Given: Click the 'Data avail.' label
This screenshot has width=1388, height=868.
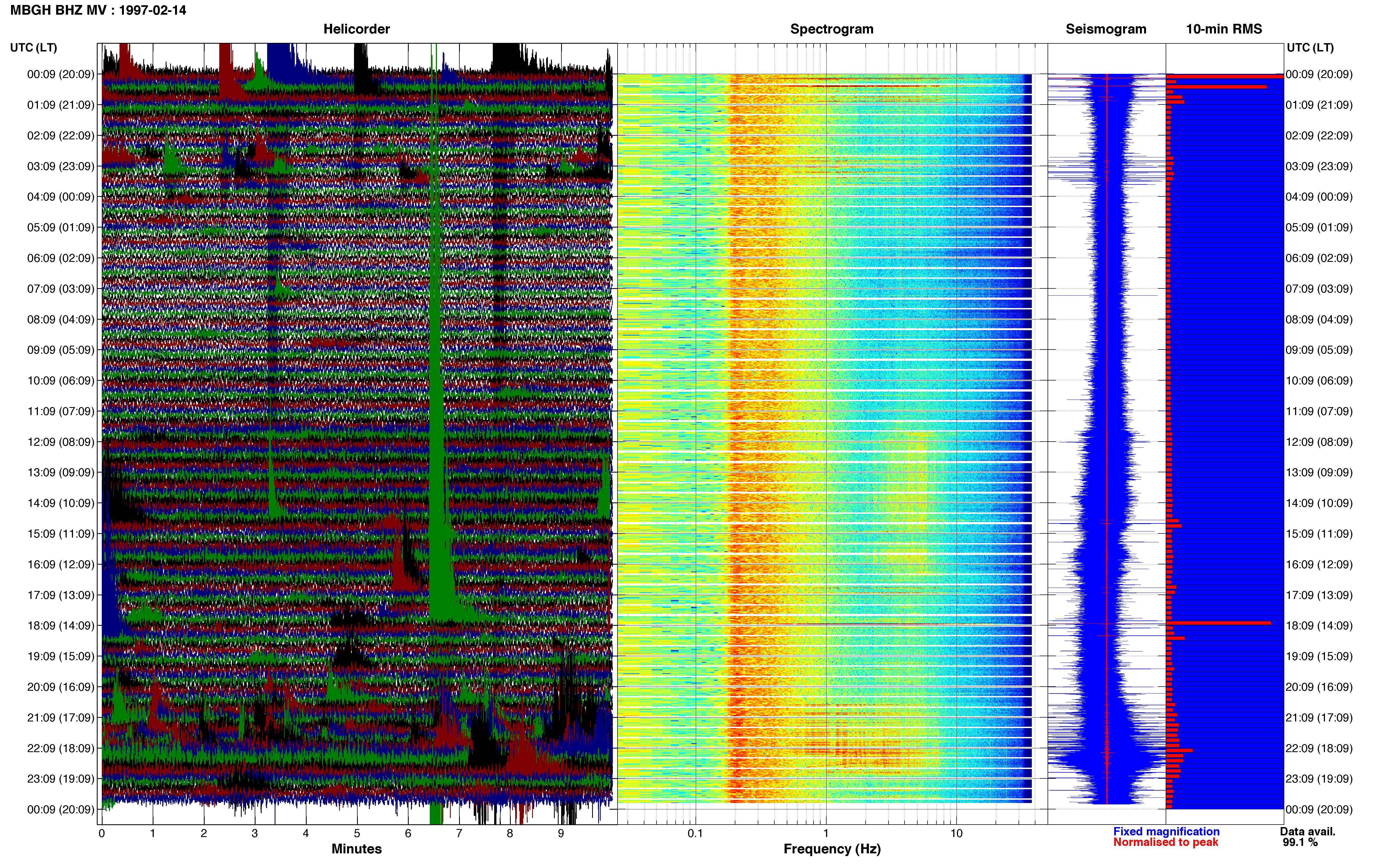Looking at the screenshot, I should pos(1308,831).
